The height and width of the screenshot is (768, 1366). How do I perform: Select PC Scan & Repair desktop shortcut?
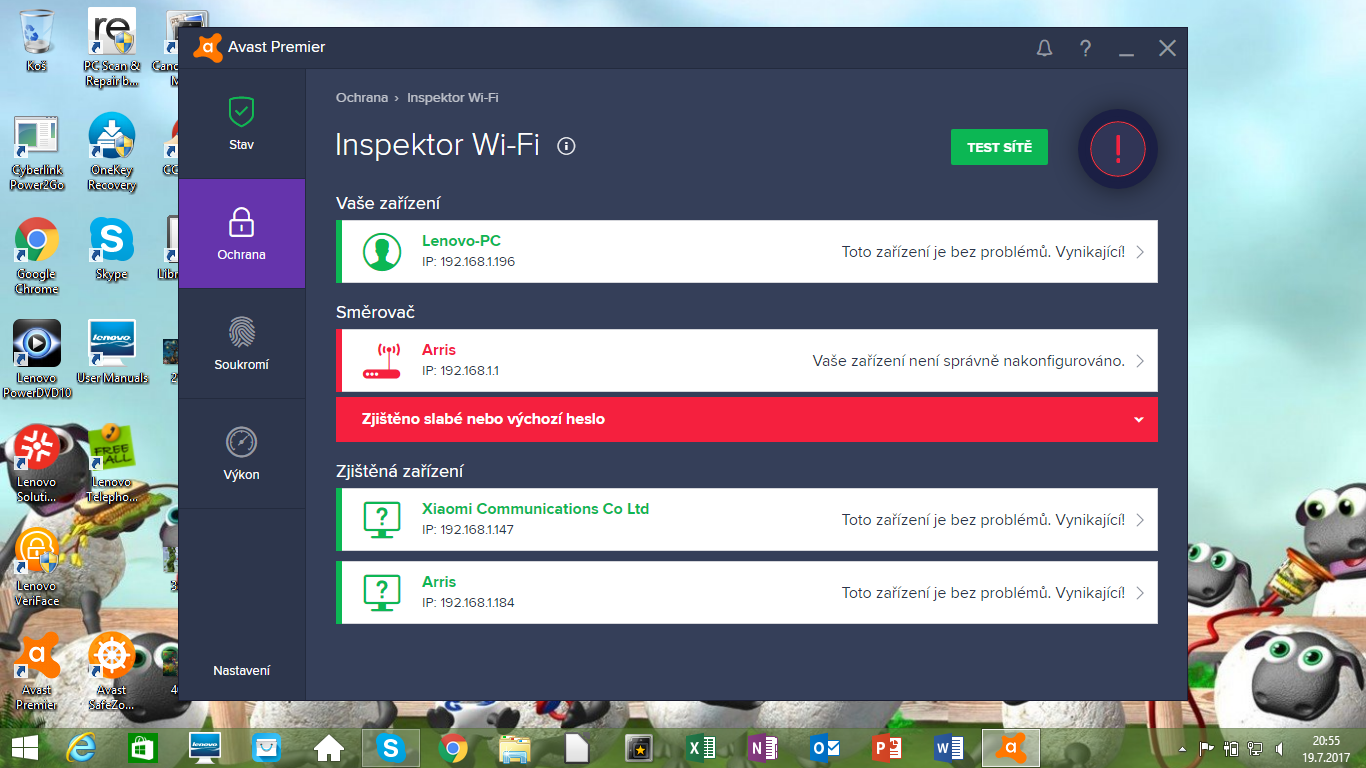(x=111, y=48)
